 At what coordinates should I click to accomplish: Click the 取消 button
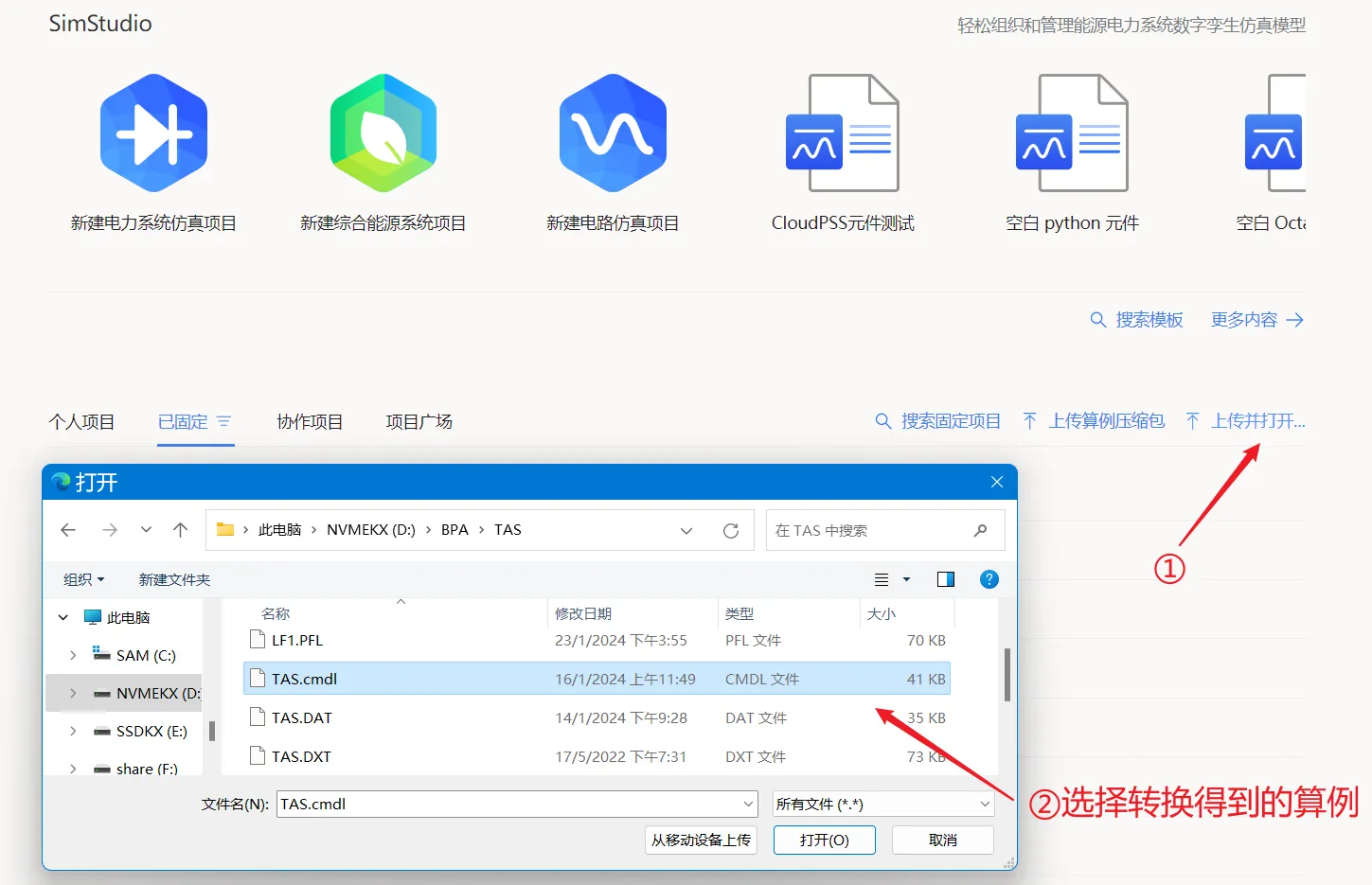tap(943, 841)
